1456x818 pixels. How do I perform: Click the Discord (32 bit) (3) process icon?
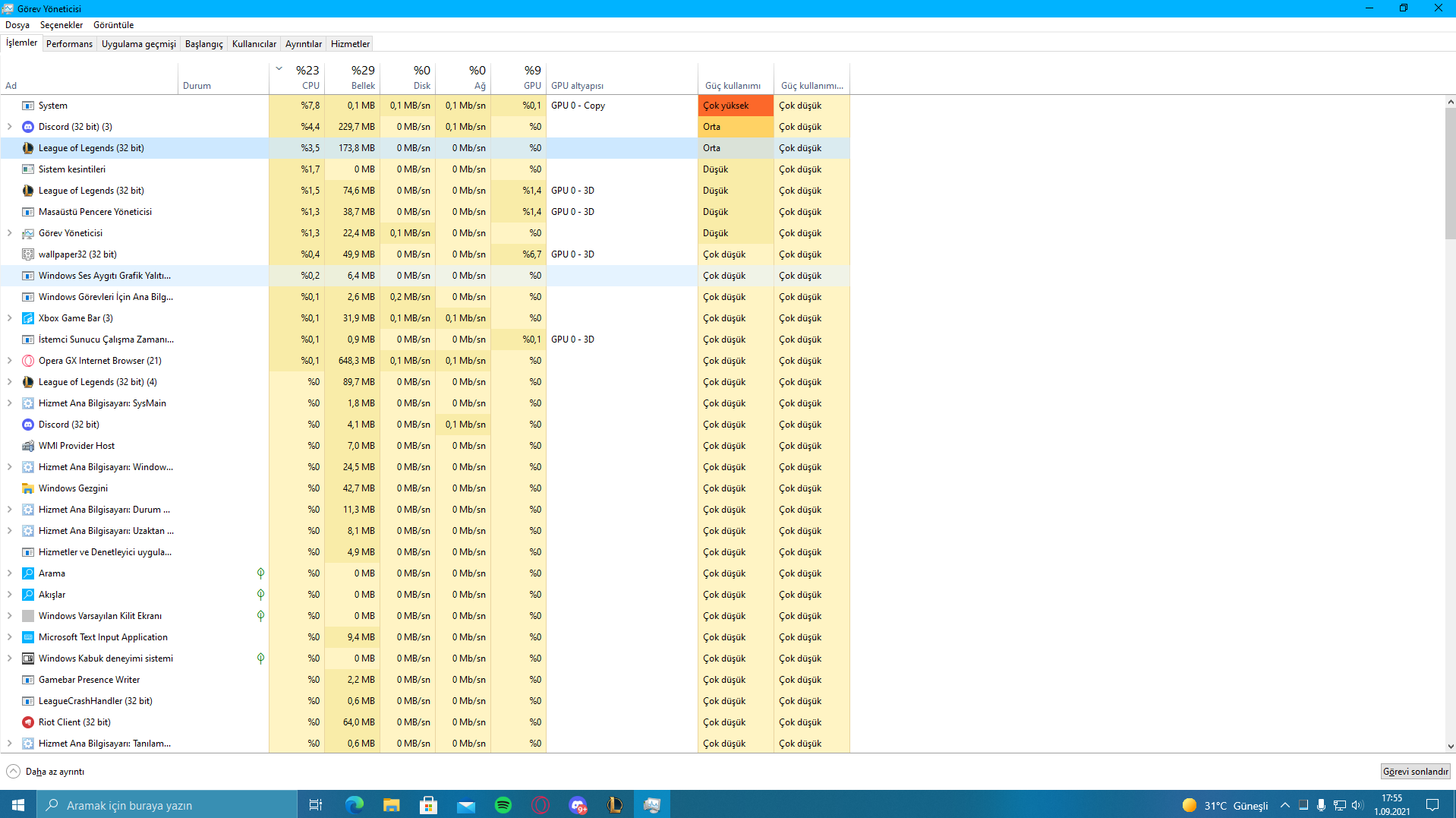pyautogui.click(x=28, y=127)
